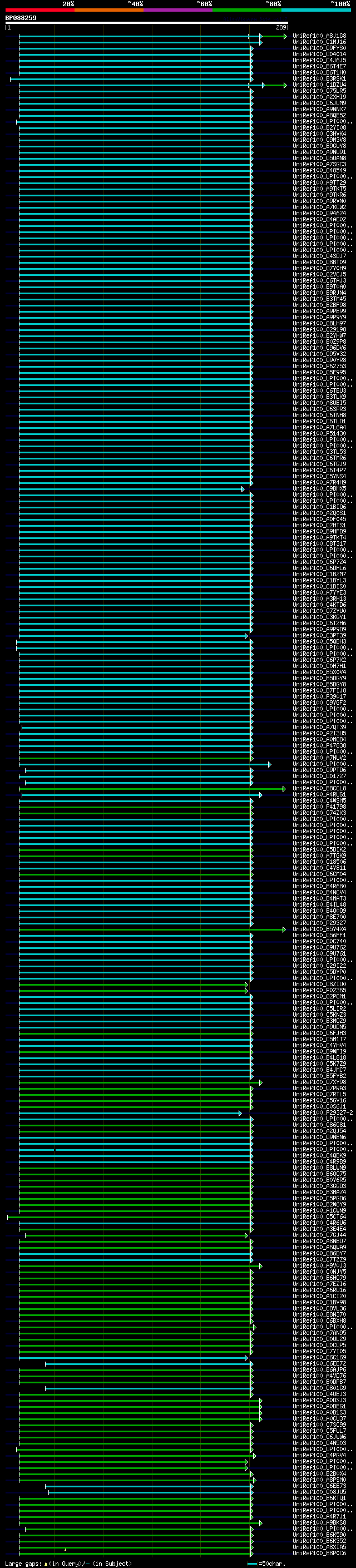Click the purple ~60% identity legend bar
Image resolution: width=356 pixels, height=1568 pixels.
(x=177, y=11)
